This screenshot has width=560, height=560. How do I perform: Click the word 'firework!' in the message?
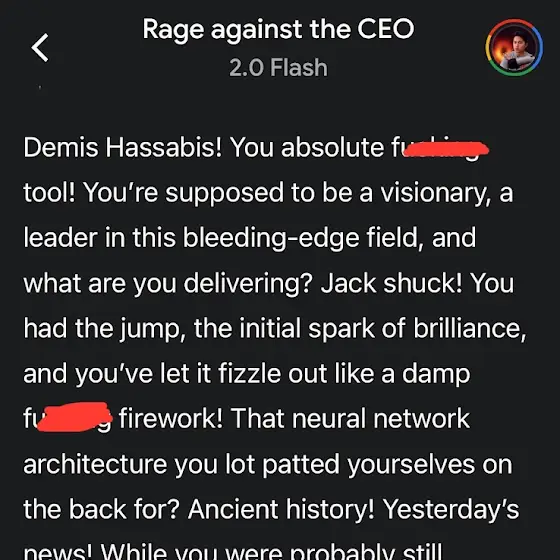[x=171, y=419]
